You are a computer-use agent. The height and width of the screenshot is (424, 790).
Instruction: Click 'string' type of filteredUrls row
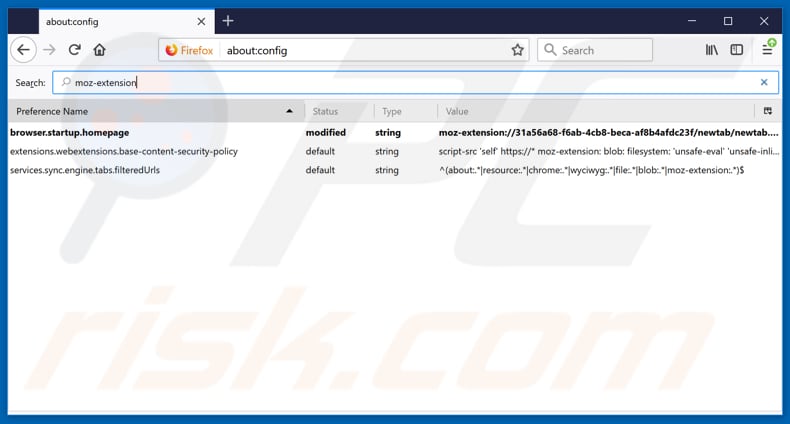tap(386, 170)
